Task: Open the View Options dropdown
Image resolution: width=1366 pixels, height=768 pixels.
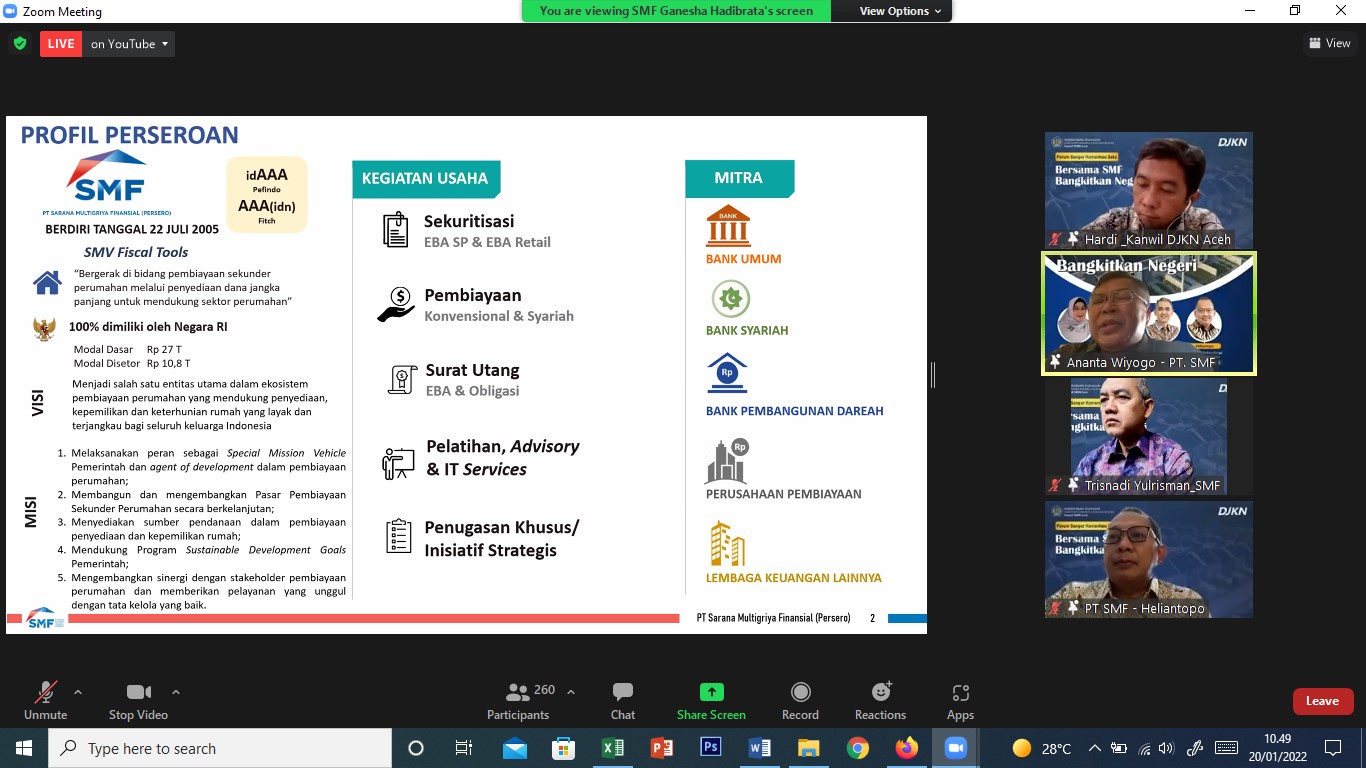Action: tap(900, 11)
